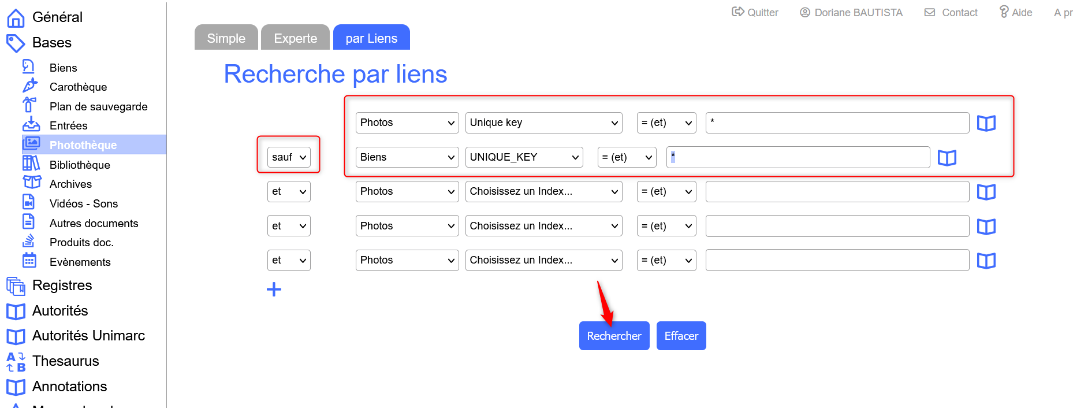
Task: Open the UNIQUE_KEY index dropdown
Action: 524,157
